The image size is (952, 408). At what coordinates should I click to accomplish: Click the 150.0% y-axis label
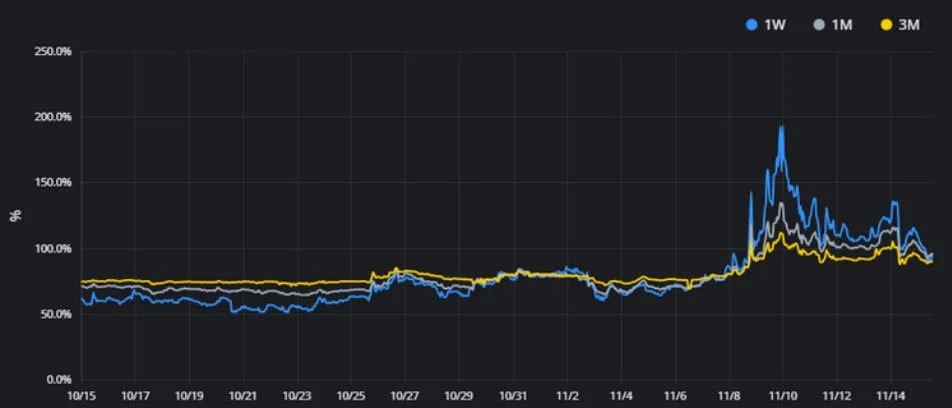click(55, 183)
